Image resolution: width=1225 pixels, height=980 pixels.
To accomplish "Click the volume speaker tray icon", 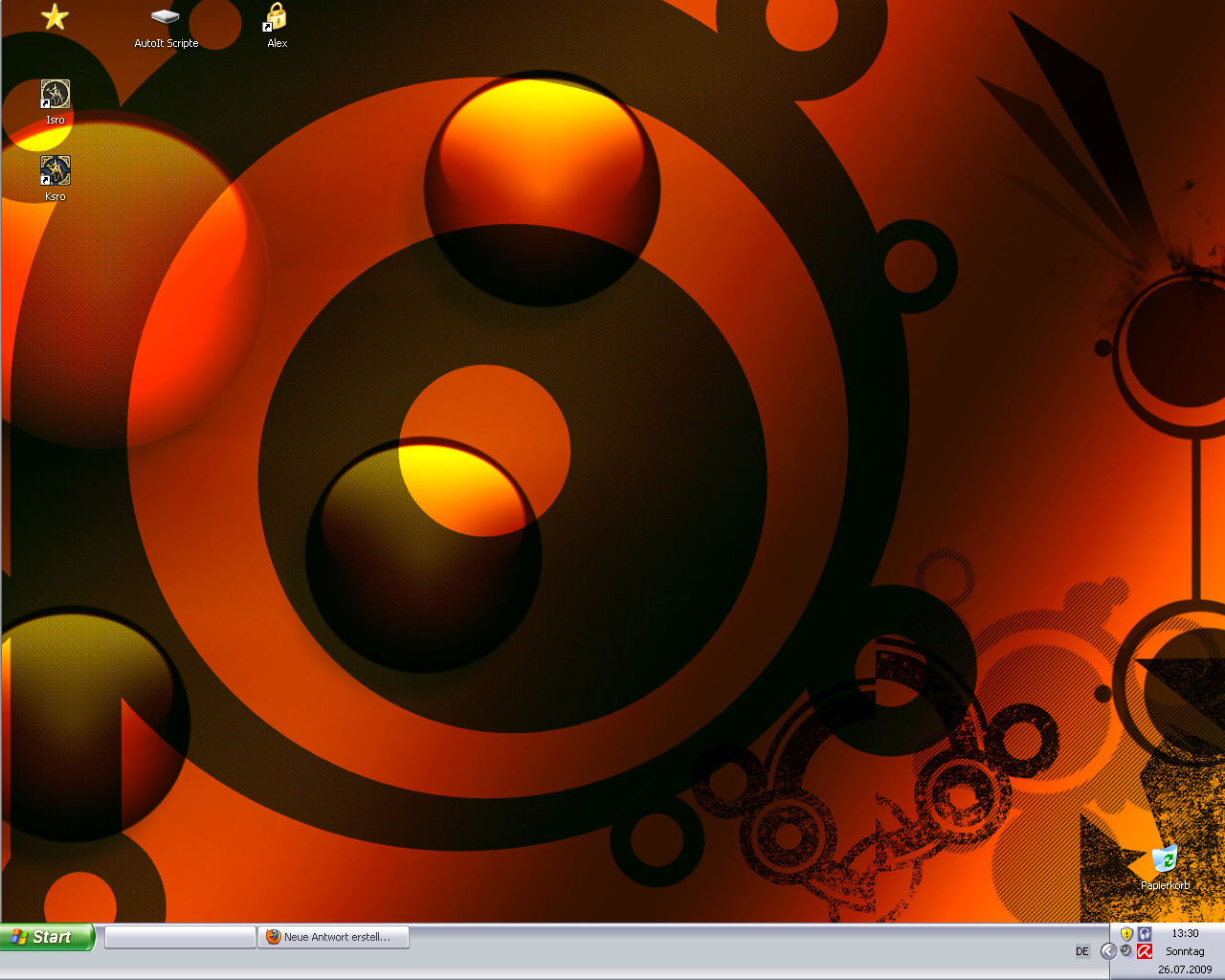I will click(1126, 950).
